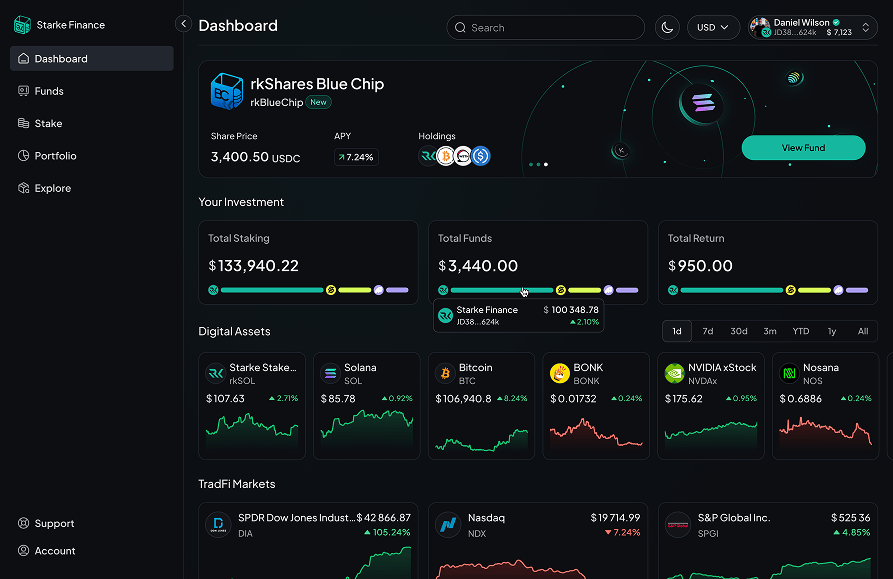Select the 3m time range tab
Screen dimensions: 893x579
pos(770,331)
